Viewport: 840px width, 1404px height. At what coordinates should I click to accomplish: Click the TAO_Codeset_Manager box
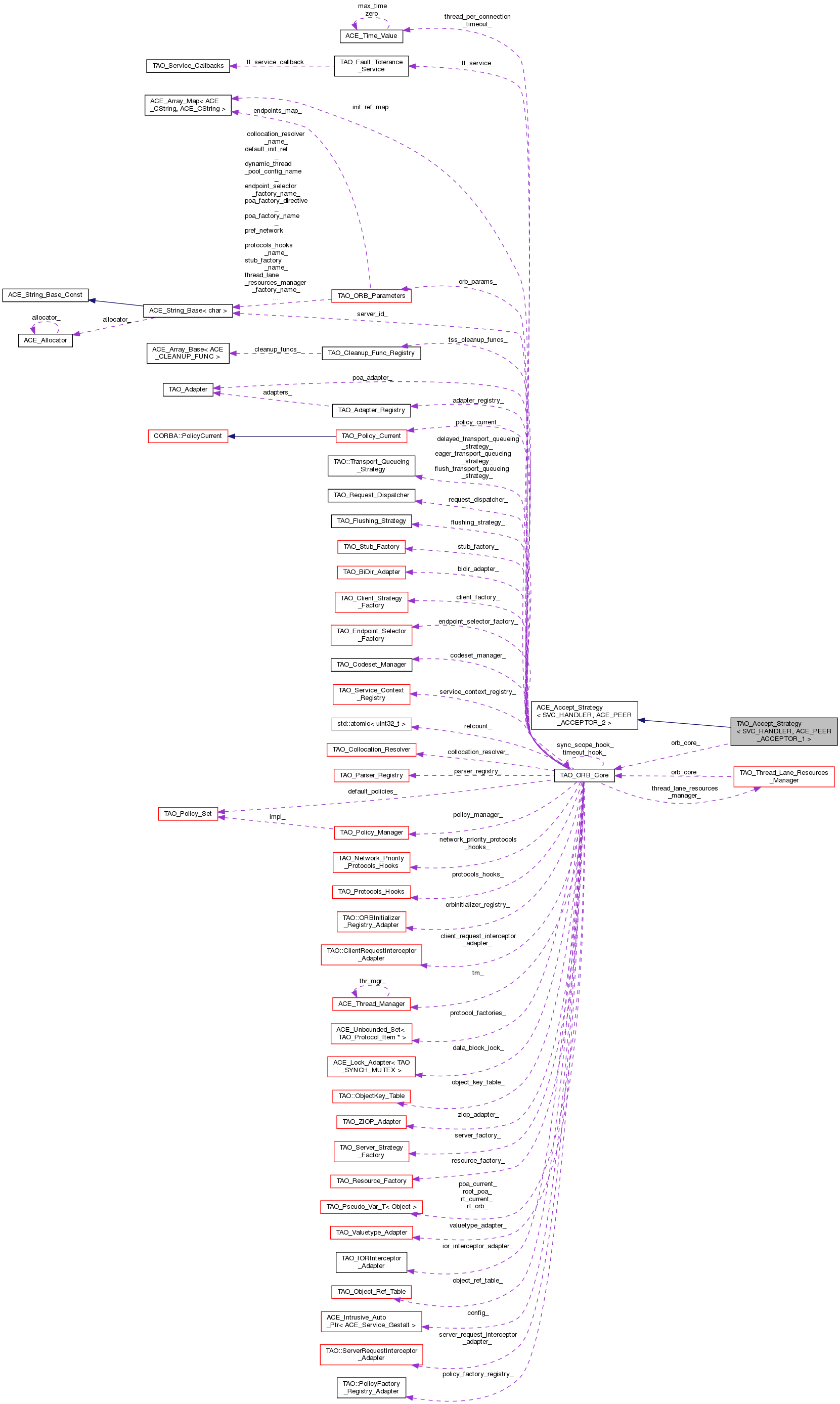(371, 665)
